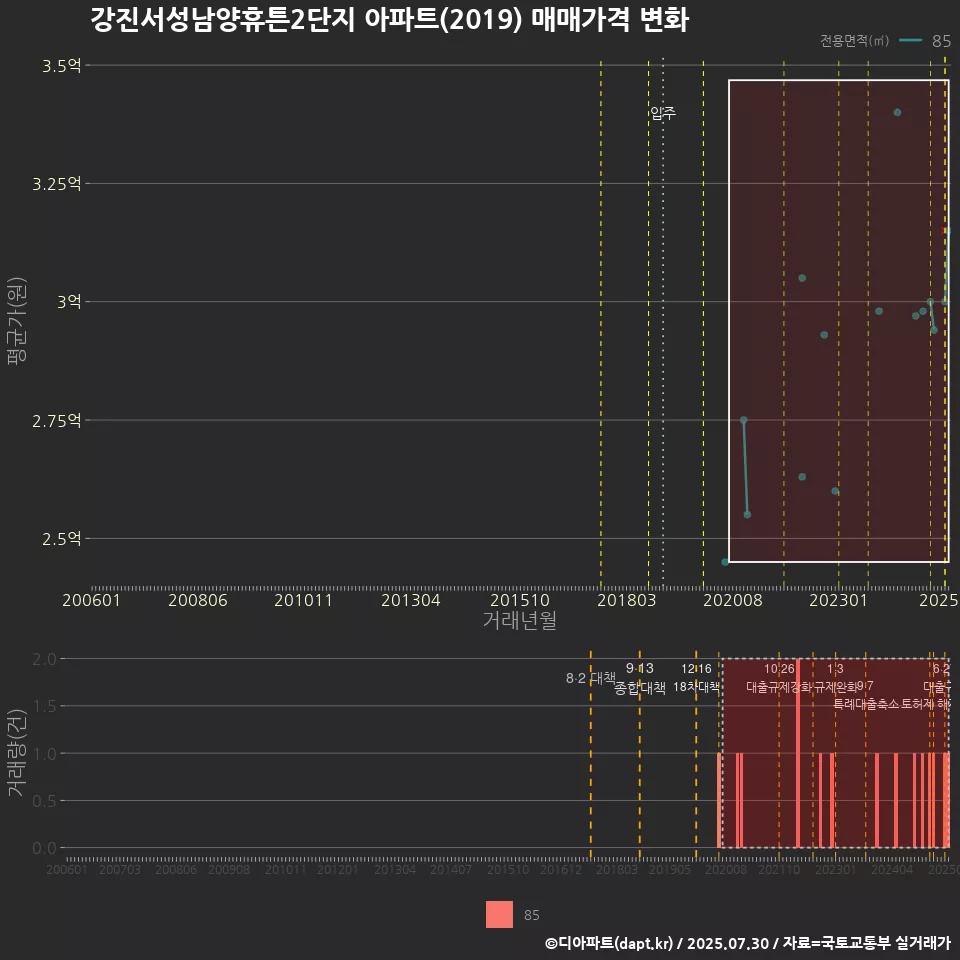Select the data point just above 3억 near 3.05억
The height and width of the screenshot is (960, 960).
(x=802, y=278)
